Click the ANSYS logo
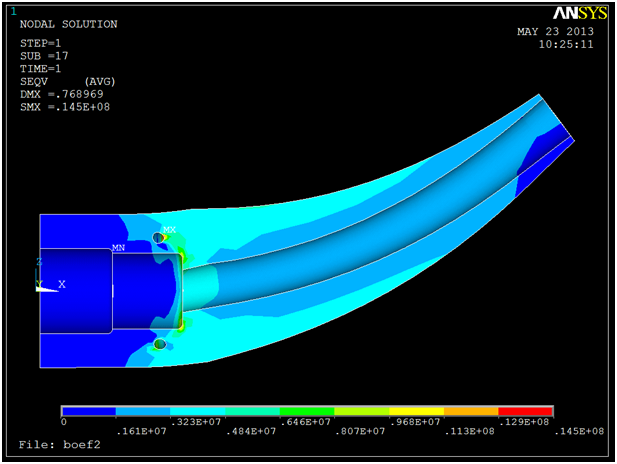Screen dimensions: 617x464 [x=580, y=14]
